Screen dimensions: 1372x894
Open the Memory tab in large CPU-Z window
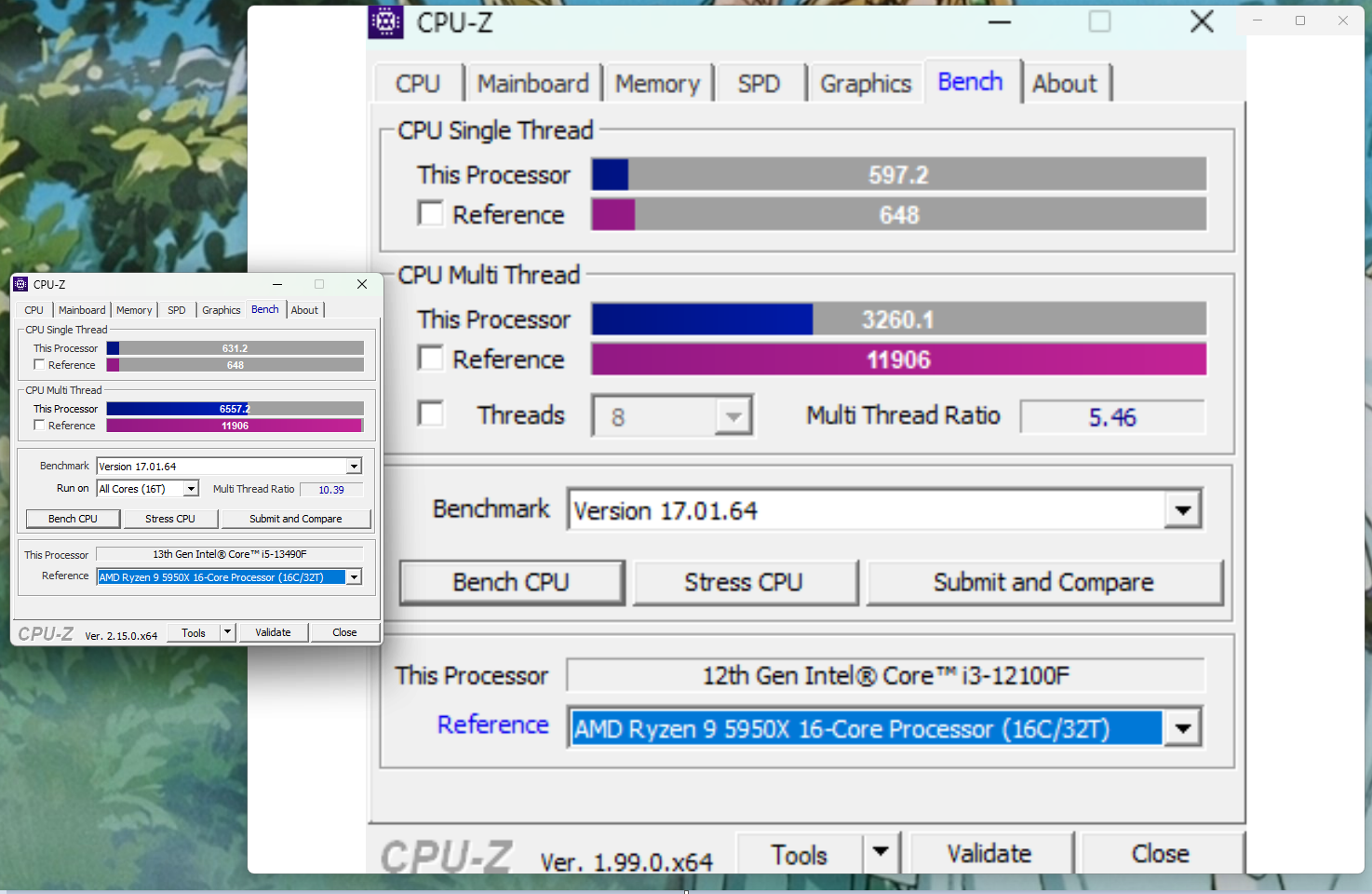point(658,84)
